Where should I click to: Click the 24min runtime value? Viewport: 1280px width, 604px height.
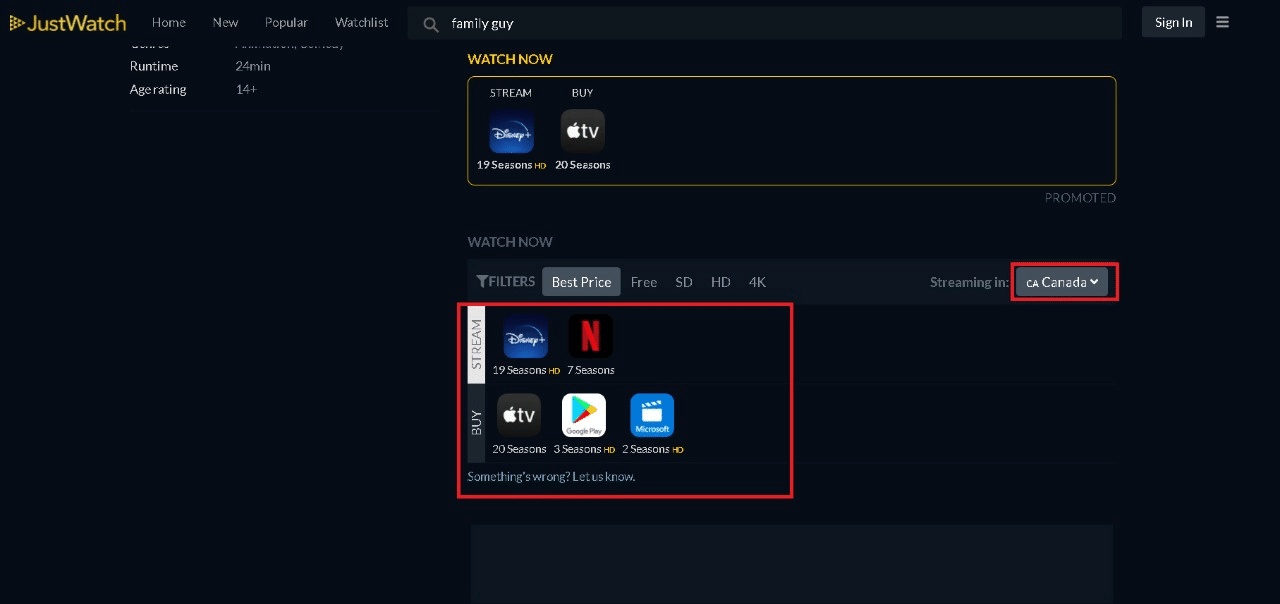pyautogui.click(x=253, y=66)
